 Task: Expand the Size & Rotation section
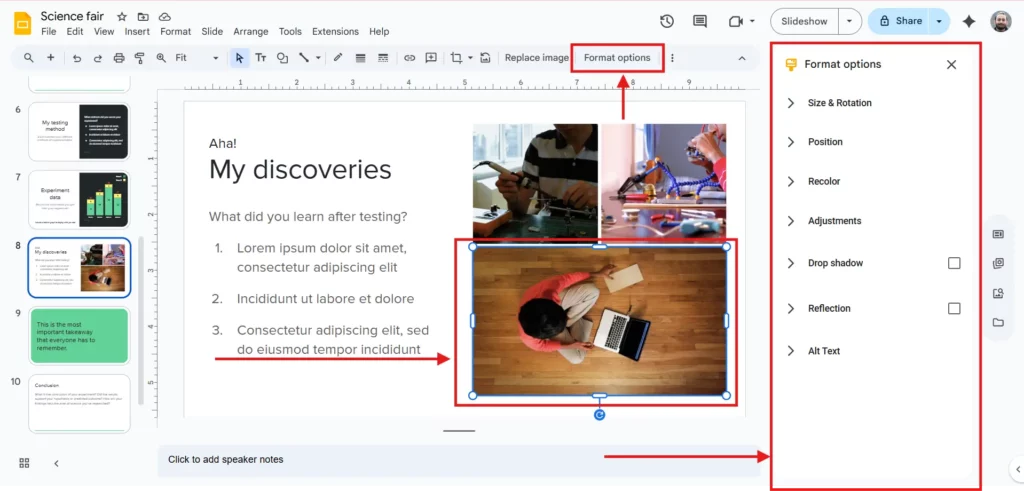point(839,103)
